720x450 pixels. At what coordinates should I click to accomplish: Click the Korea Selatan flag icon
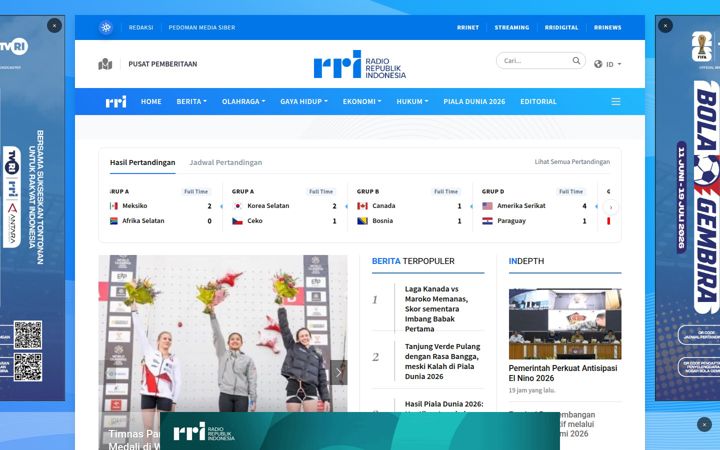pos(237,206)
